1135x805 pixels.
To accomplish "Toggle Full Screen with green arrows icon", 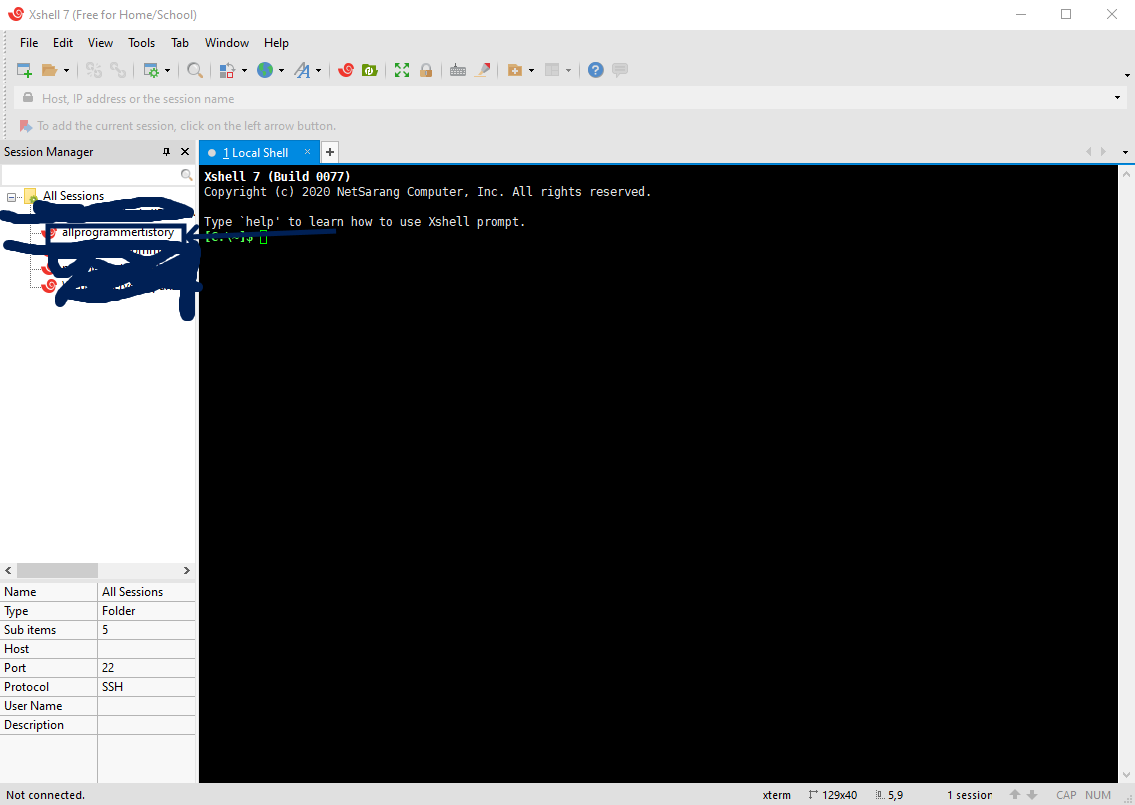I will click(x=402, y=70).
